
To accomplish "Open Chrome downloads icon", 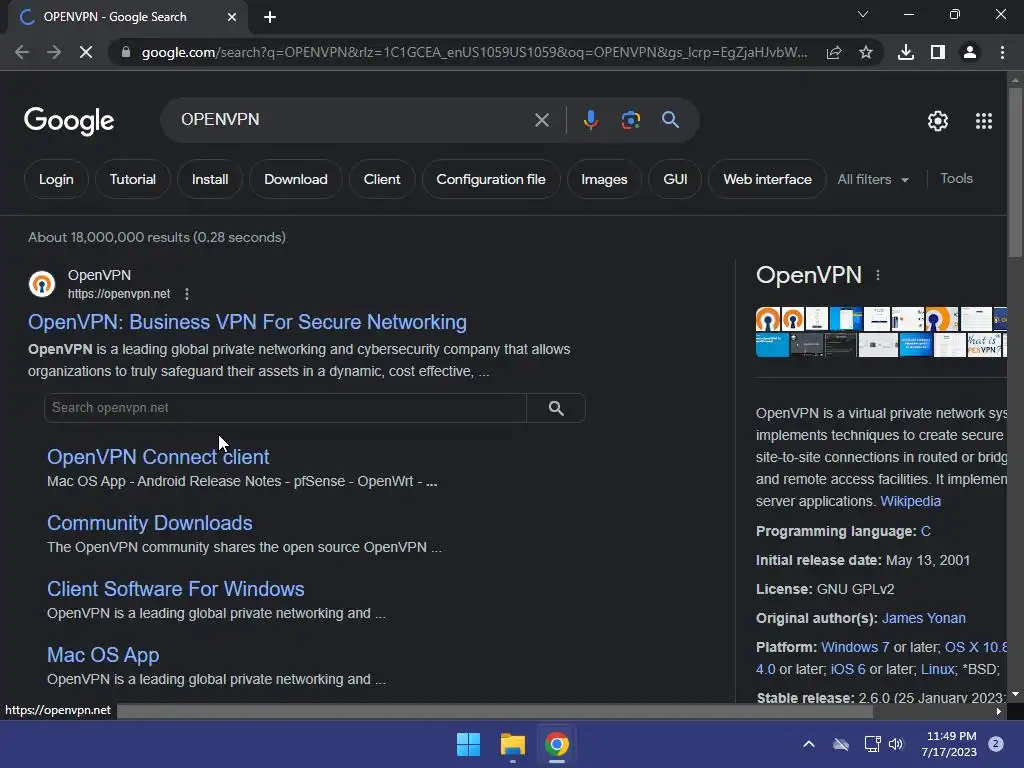I will click(x=906, y=52).
